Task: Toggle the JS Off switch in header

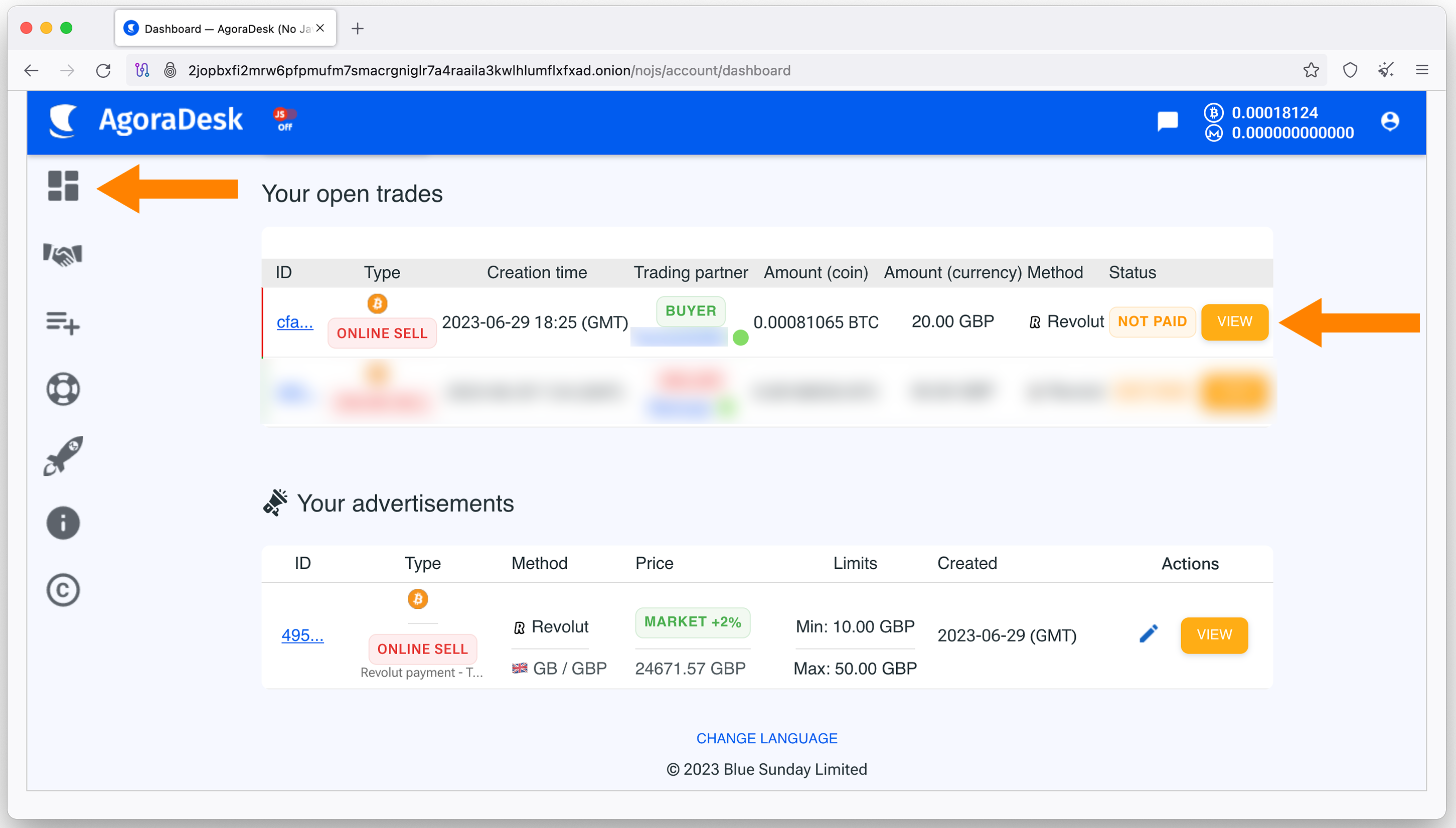Action: (x=285, y=120)
